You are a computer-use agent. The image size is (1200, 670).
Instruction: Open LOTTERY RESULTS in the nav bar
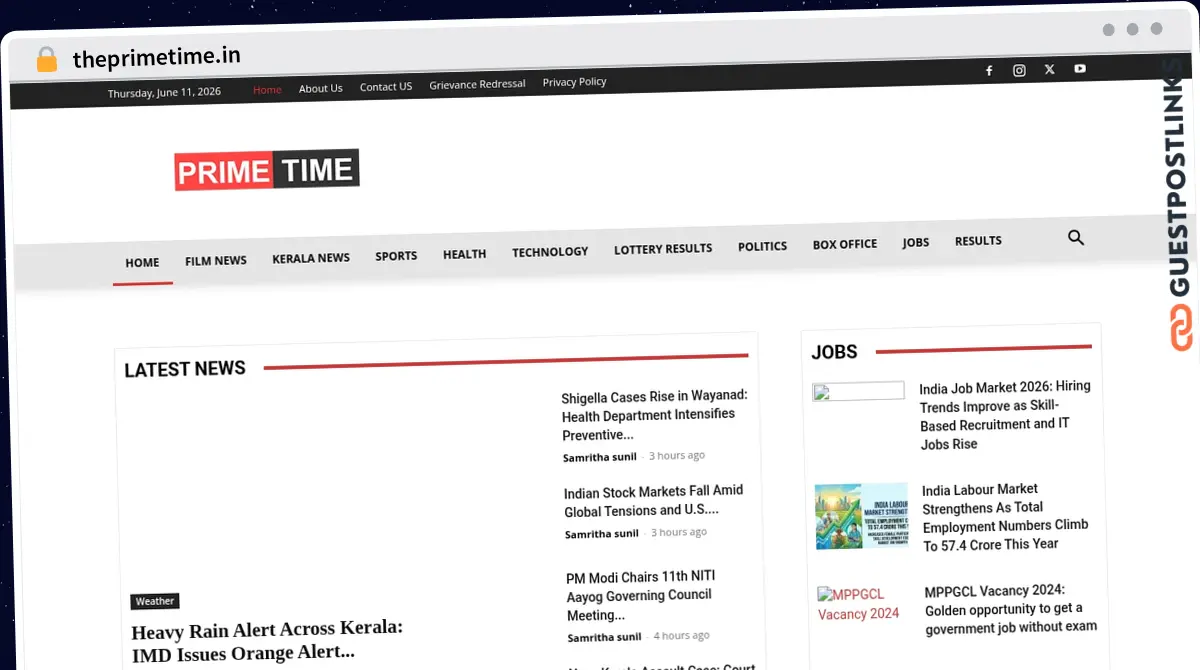663,249
